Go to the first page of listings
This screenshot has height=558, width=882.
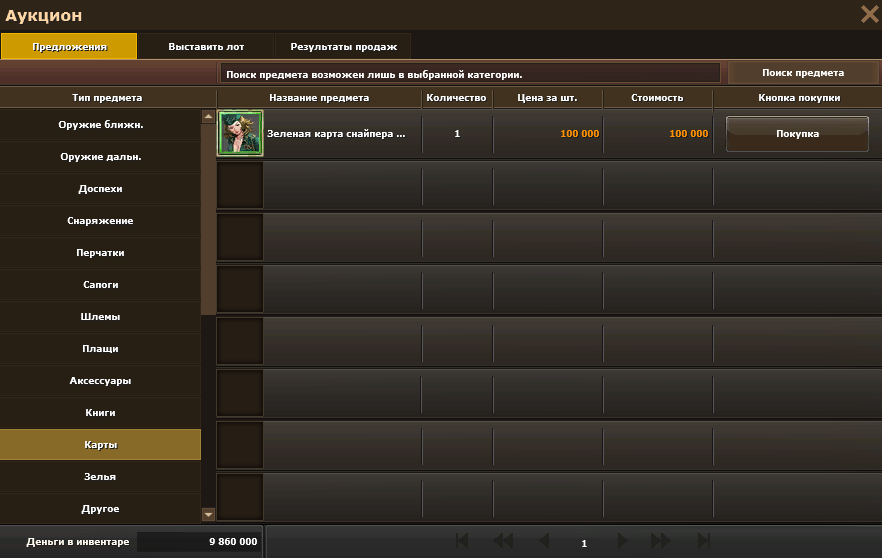tap(461, 541)
